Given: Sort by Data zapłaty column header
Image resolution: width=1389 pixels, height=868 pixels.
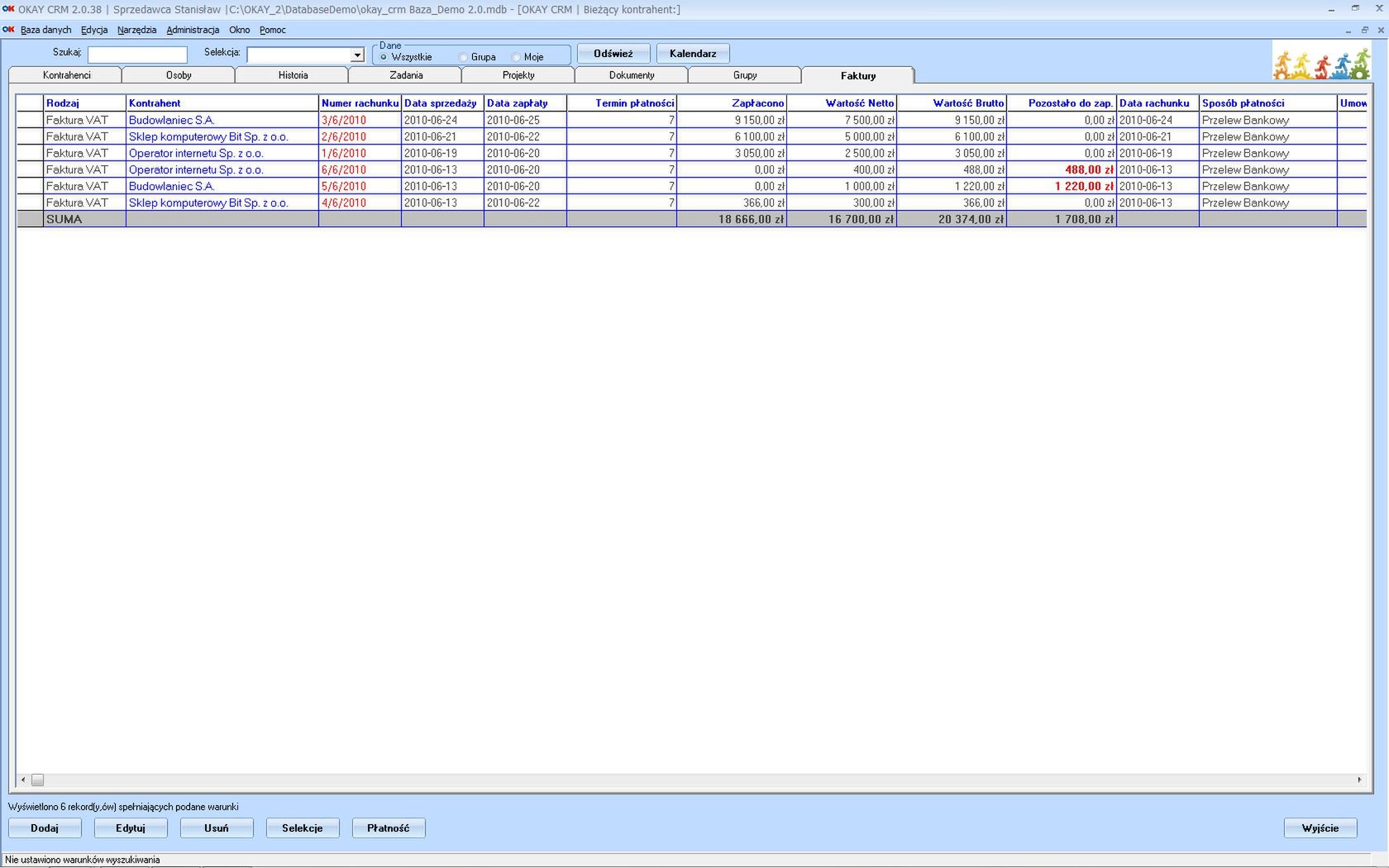Looking at the screenshot, I should 525,103.
